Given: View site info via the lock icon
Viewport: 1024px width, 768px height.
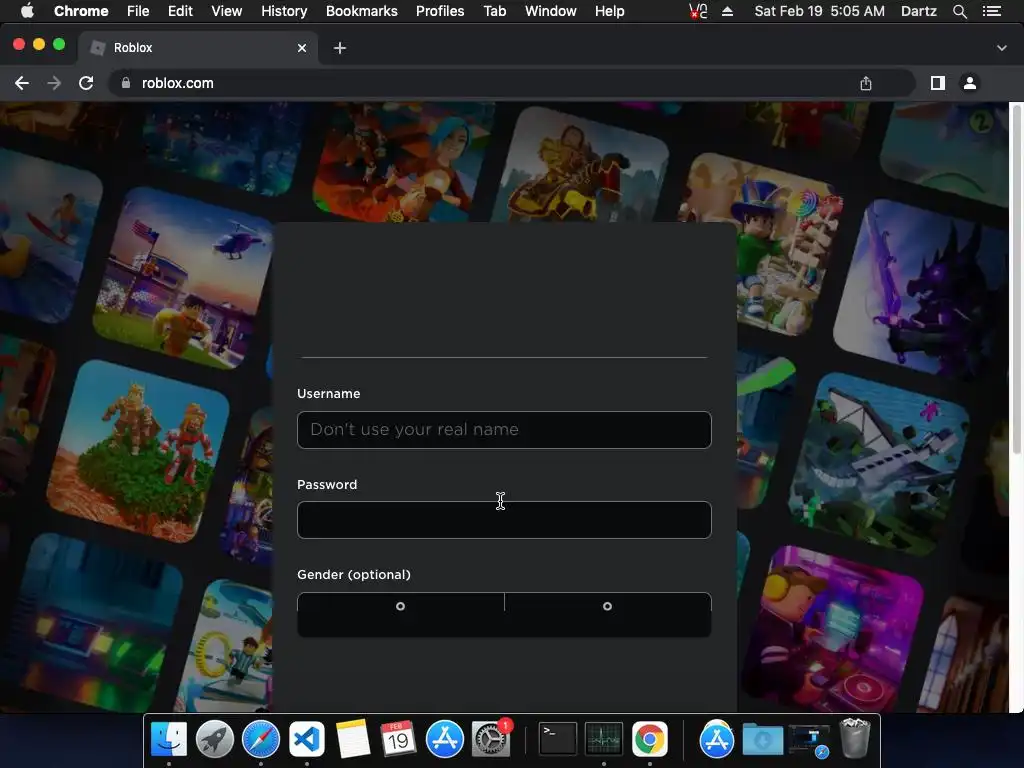Looking at the screenshot, I should pyautogui.click(x=126, y=83).
